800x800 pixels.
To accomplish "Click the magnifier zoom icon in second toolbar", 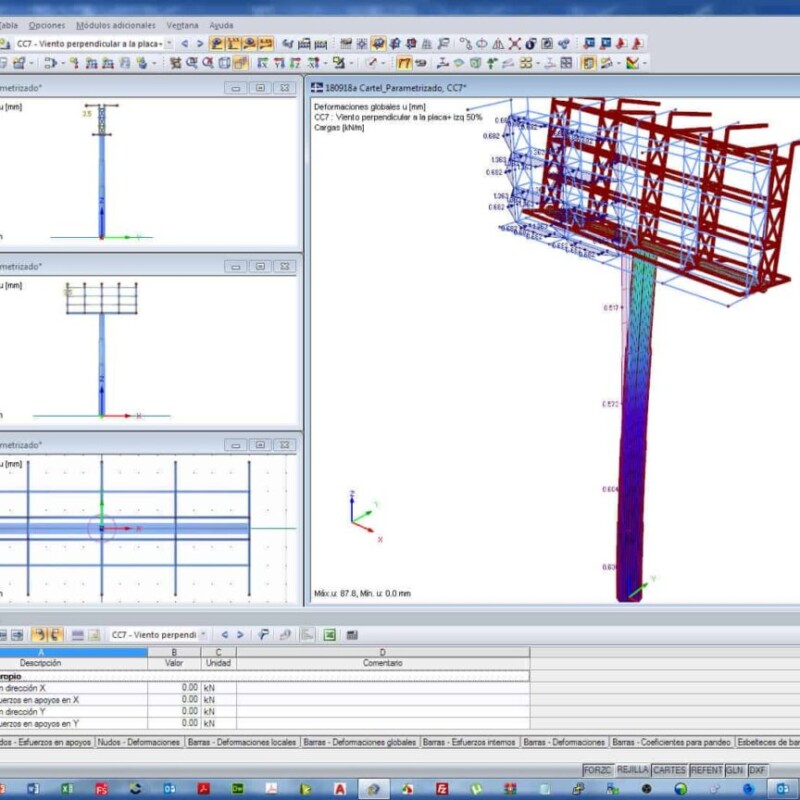I will coord(192,63).
